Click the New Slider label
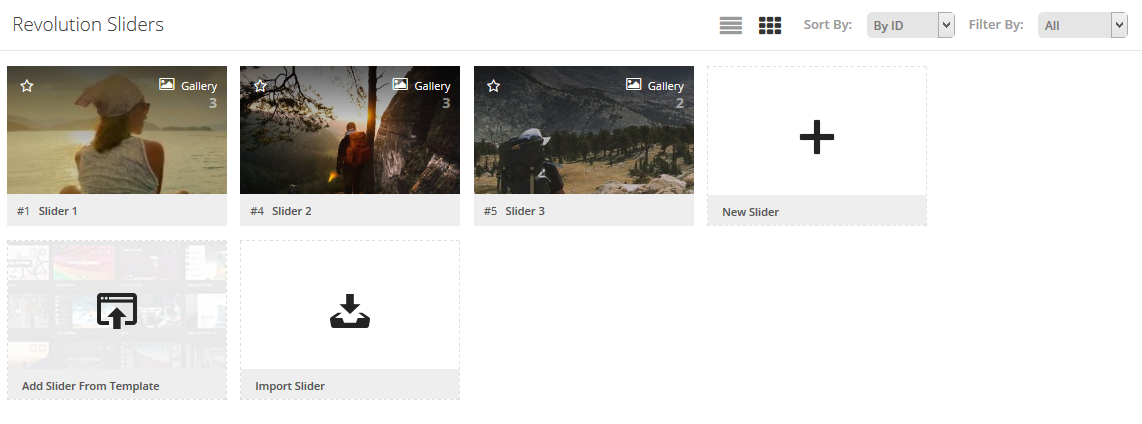The height and width of the screenshot is (424, 1142). pyautogui.click(x=750, y=212)
